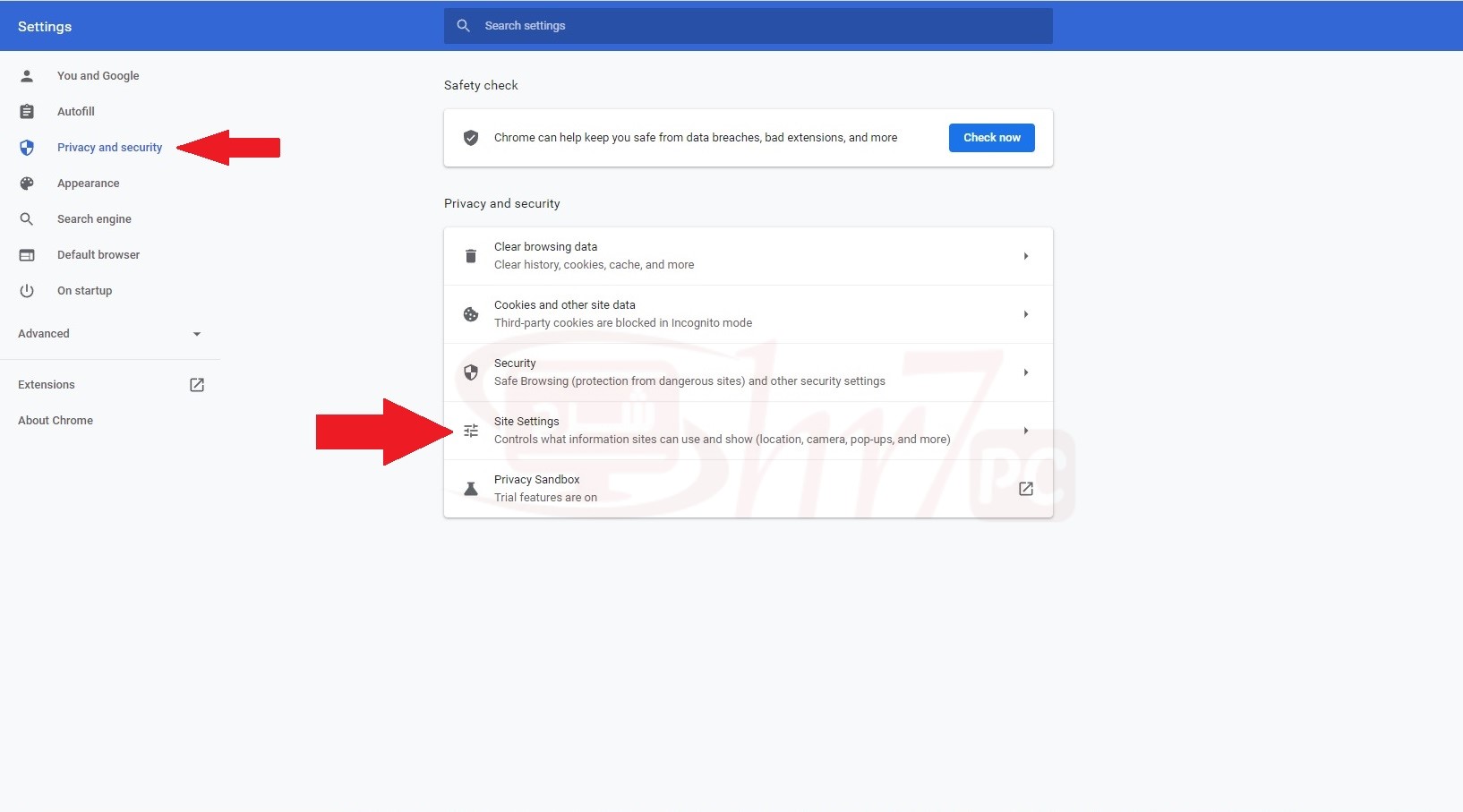This screenshot has height=812, width=1463.
Task: Click the magnifier icon in the search bar
Action: [x=463, y=26]
